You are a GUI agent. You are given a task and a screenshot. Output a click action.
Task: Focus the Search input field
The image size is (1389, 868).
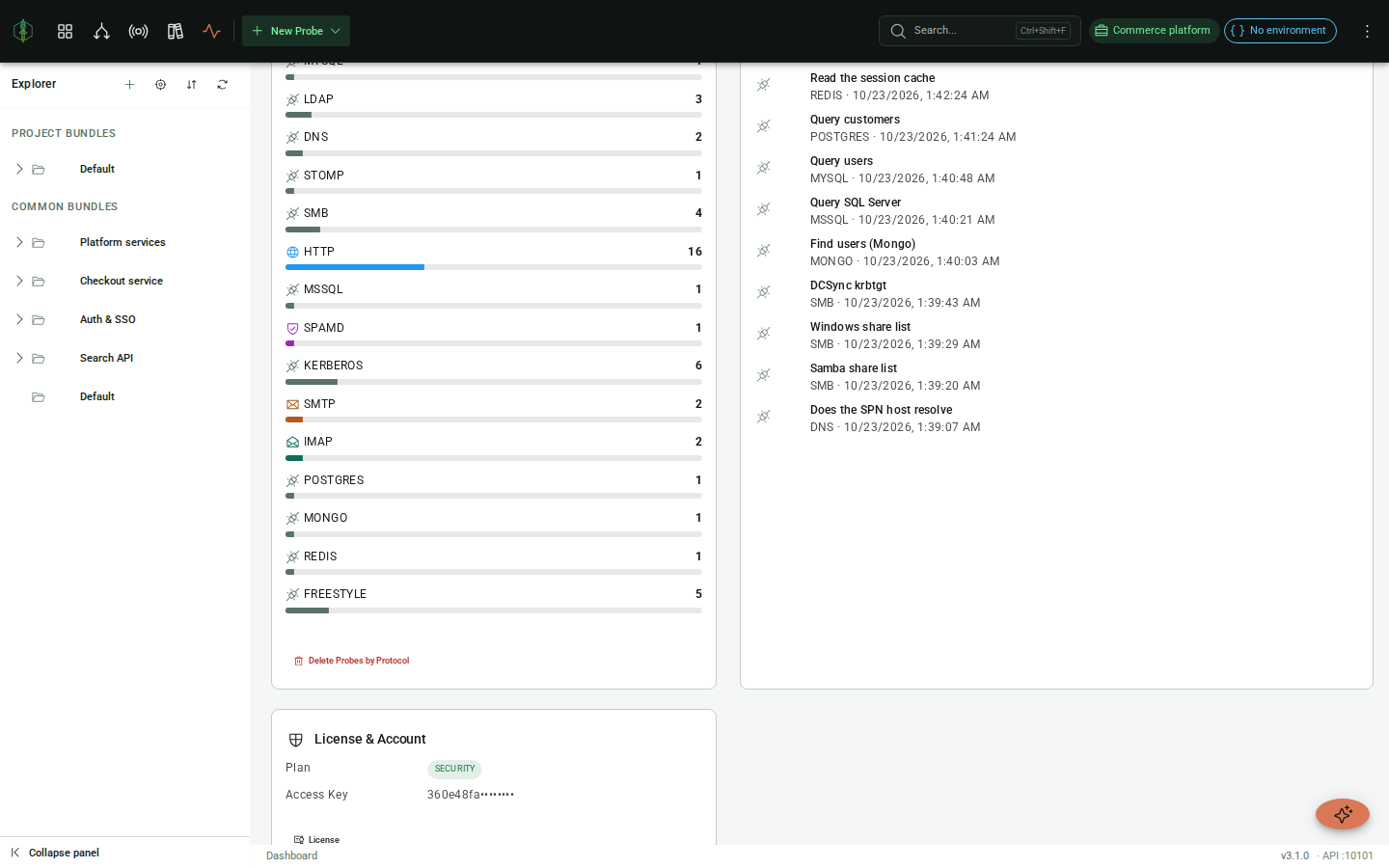[979, 31]
